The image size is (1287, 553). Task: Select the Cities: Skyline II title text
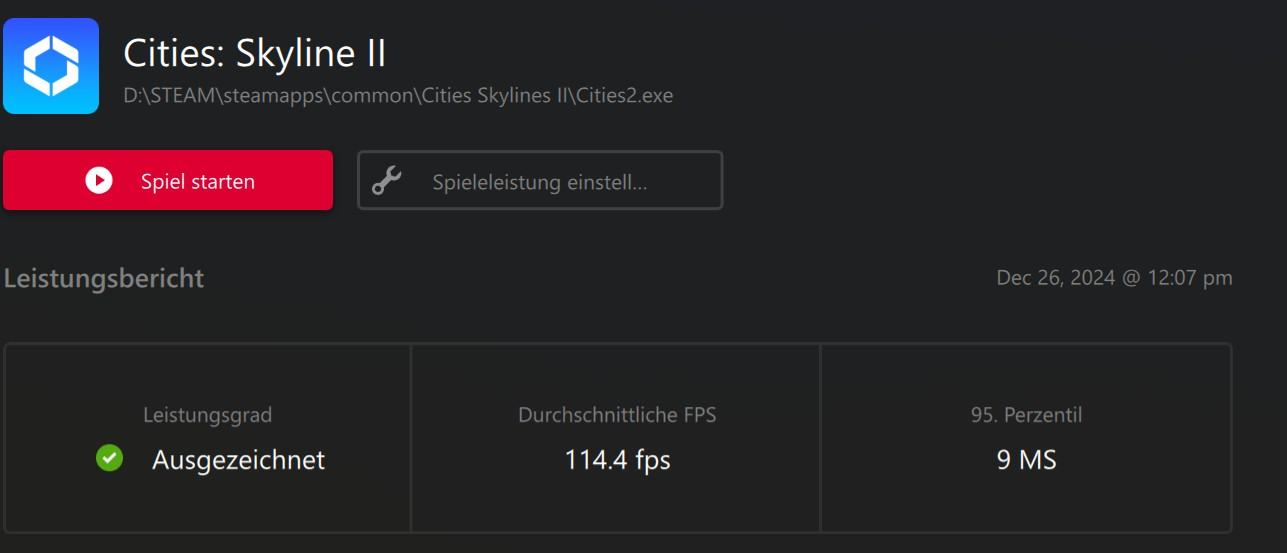pyautogui.click(x=254, y=53)
